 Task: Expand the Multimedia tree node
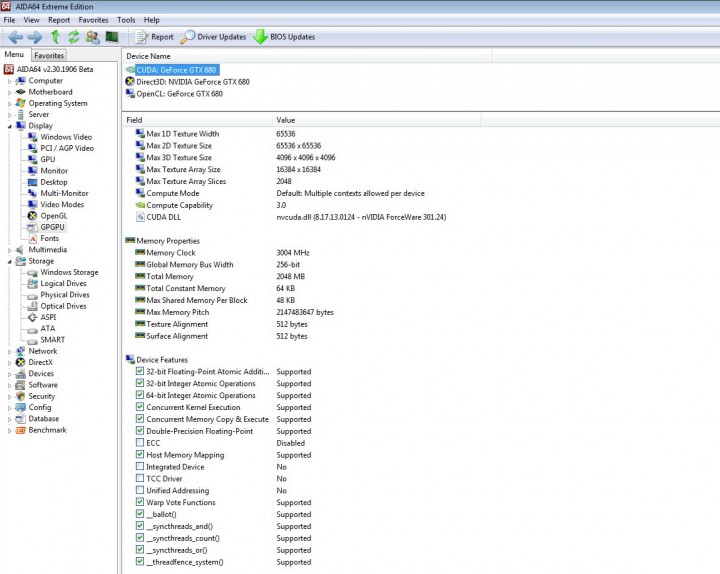point(9,250)
